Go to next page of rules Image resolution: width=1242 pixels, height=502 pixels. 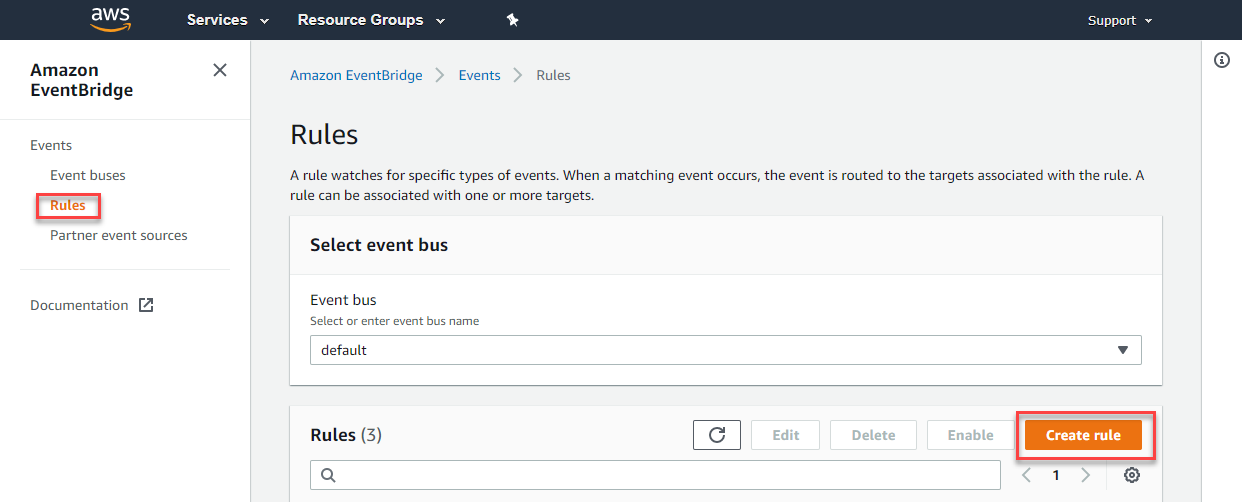(1085, 475)
